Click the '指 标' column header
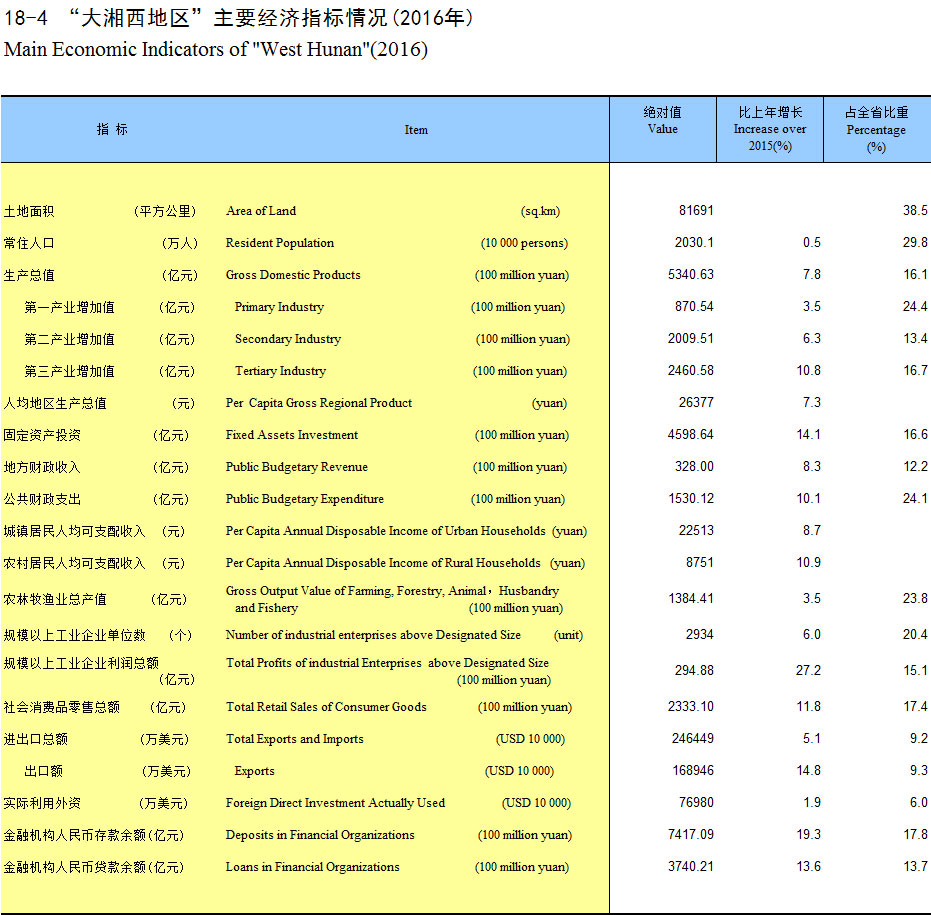Viewport: 931px width, 915px height. click(112, 129)
